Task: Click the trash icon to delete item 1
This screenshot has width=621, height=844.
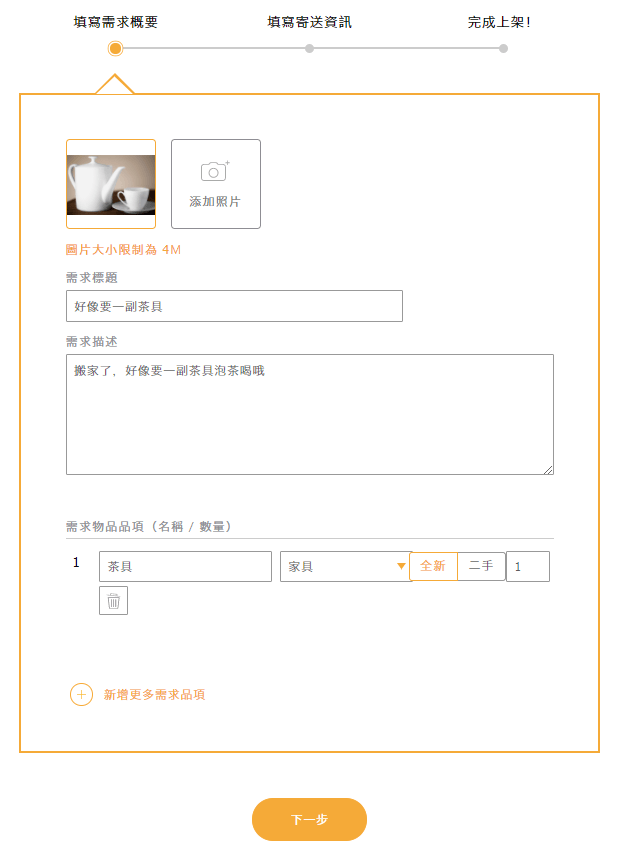Action: (113, 600)
